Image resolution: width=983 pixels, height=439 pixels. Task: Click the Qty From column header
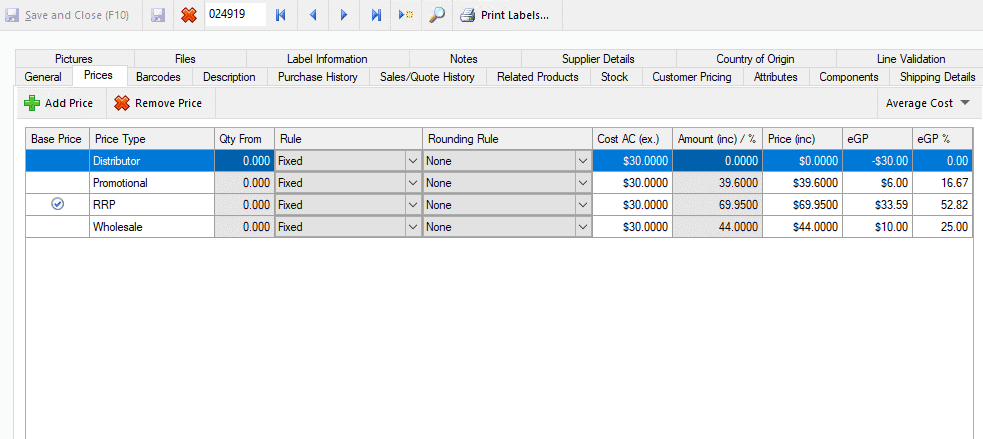244,139
